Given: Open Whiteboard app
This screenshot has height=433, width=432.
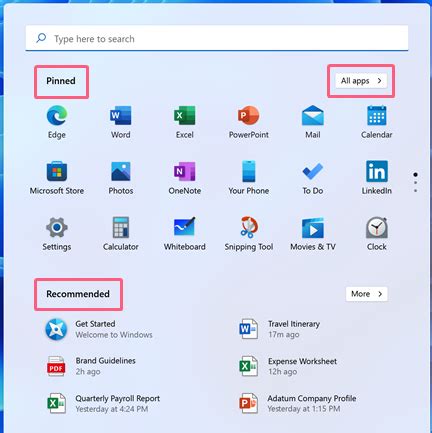Looking at the screenshot, I should [185, 234].
